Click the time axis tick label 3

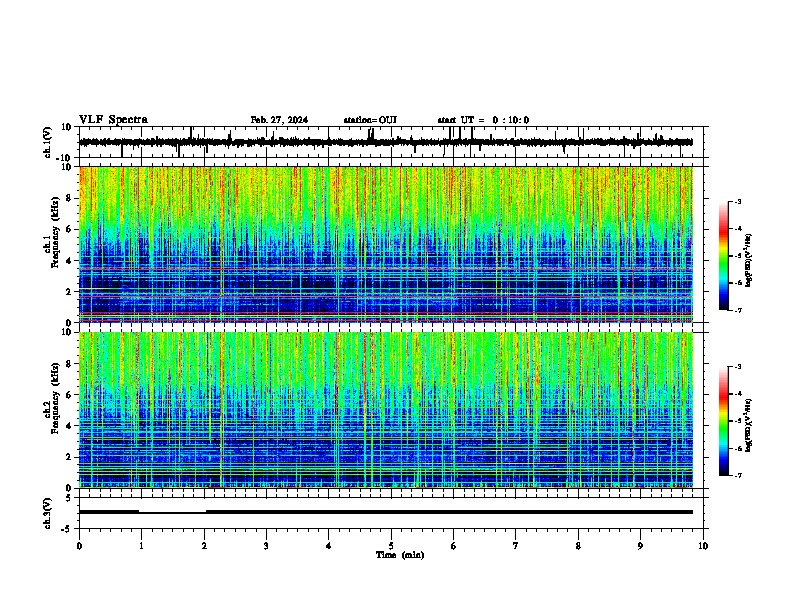pos(266,546)
